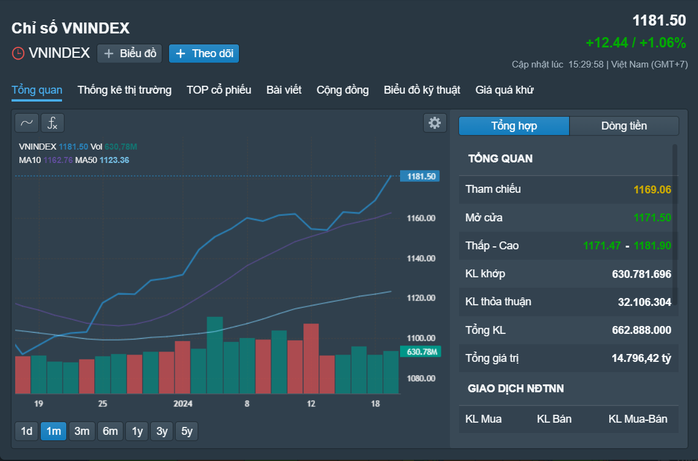The height and width of the screenshot is (461, 698).
Task: Open the Cộng đồng tab
Action: [x=343, y=90]
